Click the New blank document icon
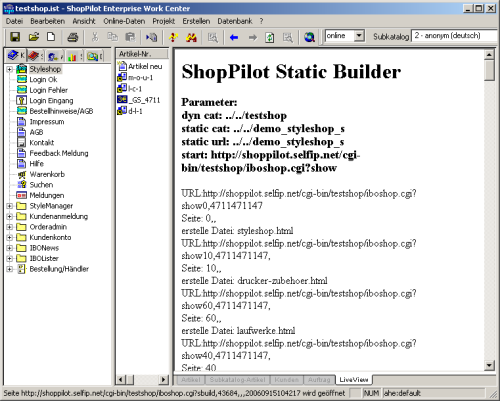This screenshot has height=401, width=500. pyautogui.click(x=51, y=37)
